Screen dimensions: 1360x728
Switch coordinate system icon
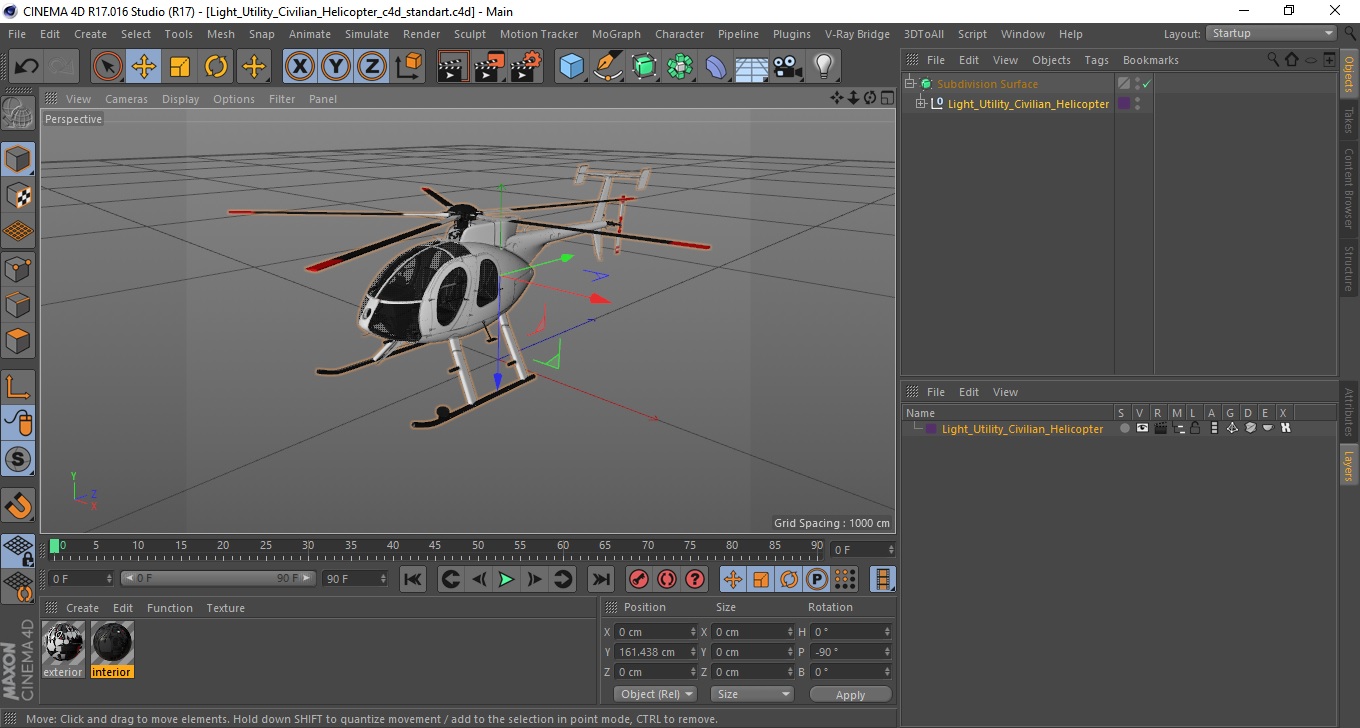(408, 67)
